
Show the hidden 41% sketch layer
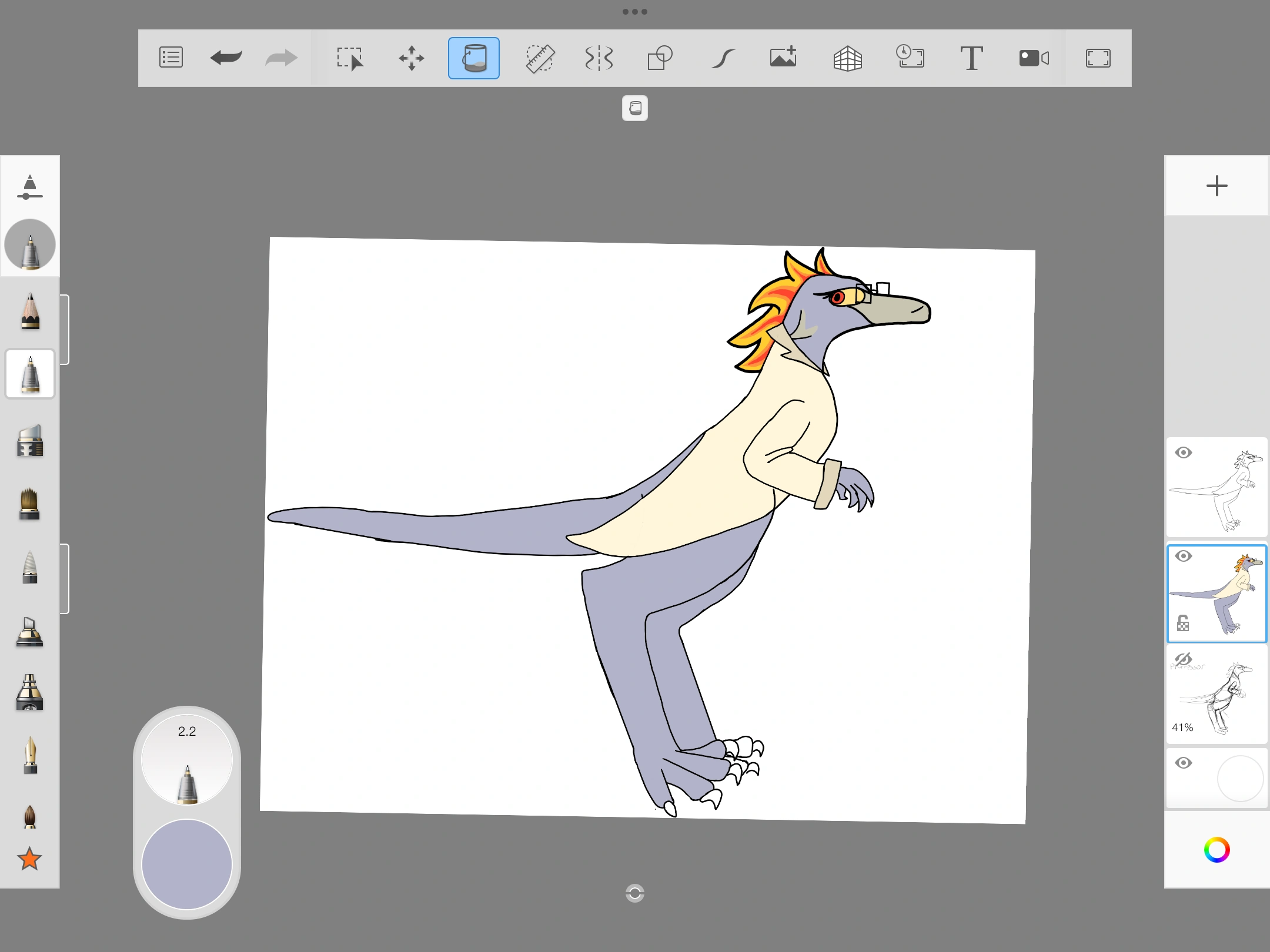(1184, 659)
